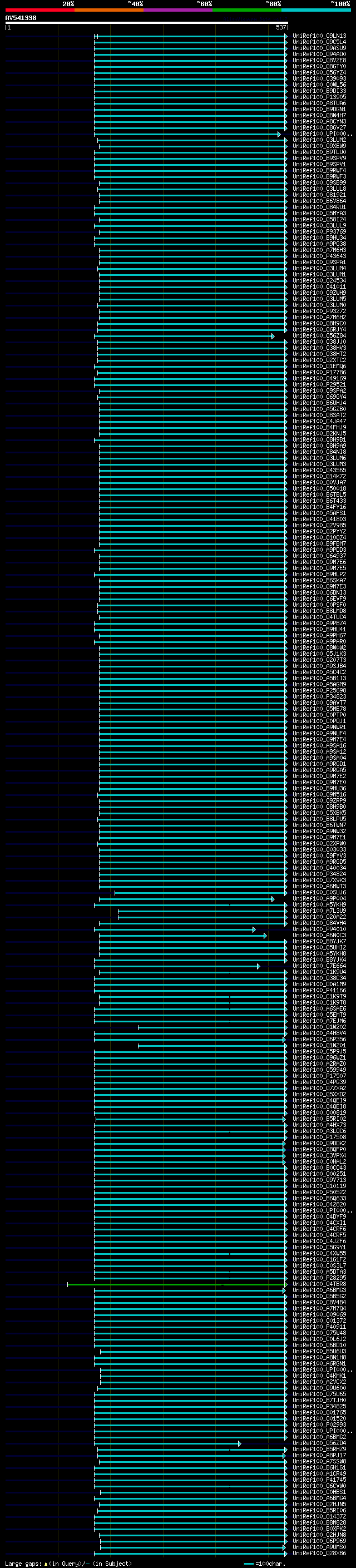
Task: Click label UniRef100_C7E664
Action: point(319,966)
